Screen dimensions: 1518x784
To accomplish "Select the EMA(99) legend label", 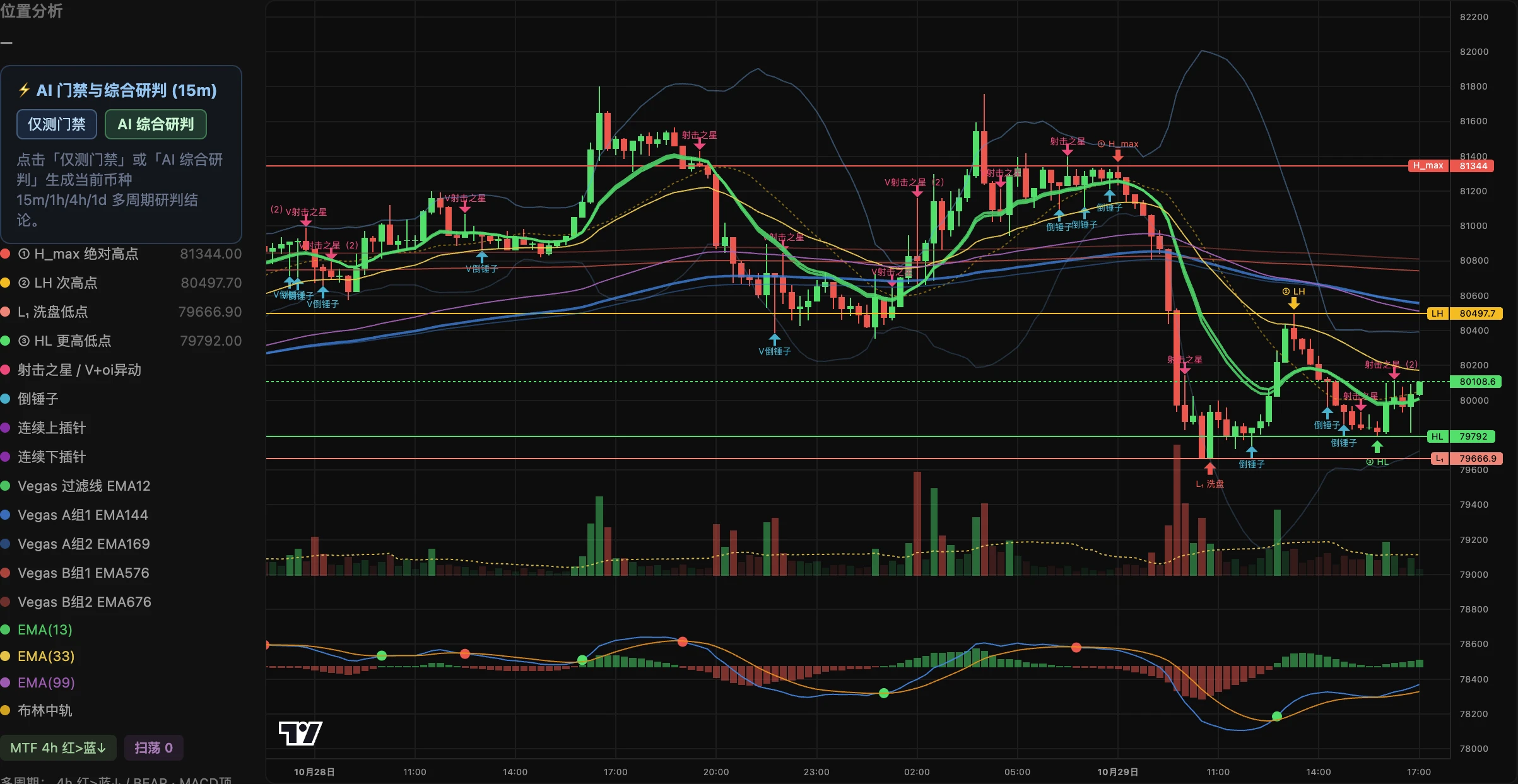I will [x=46, y=683].
